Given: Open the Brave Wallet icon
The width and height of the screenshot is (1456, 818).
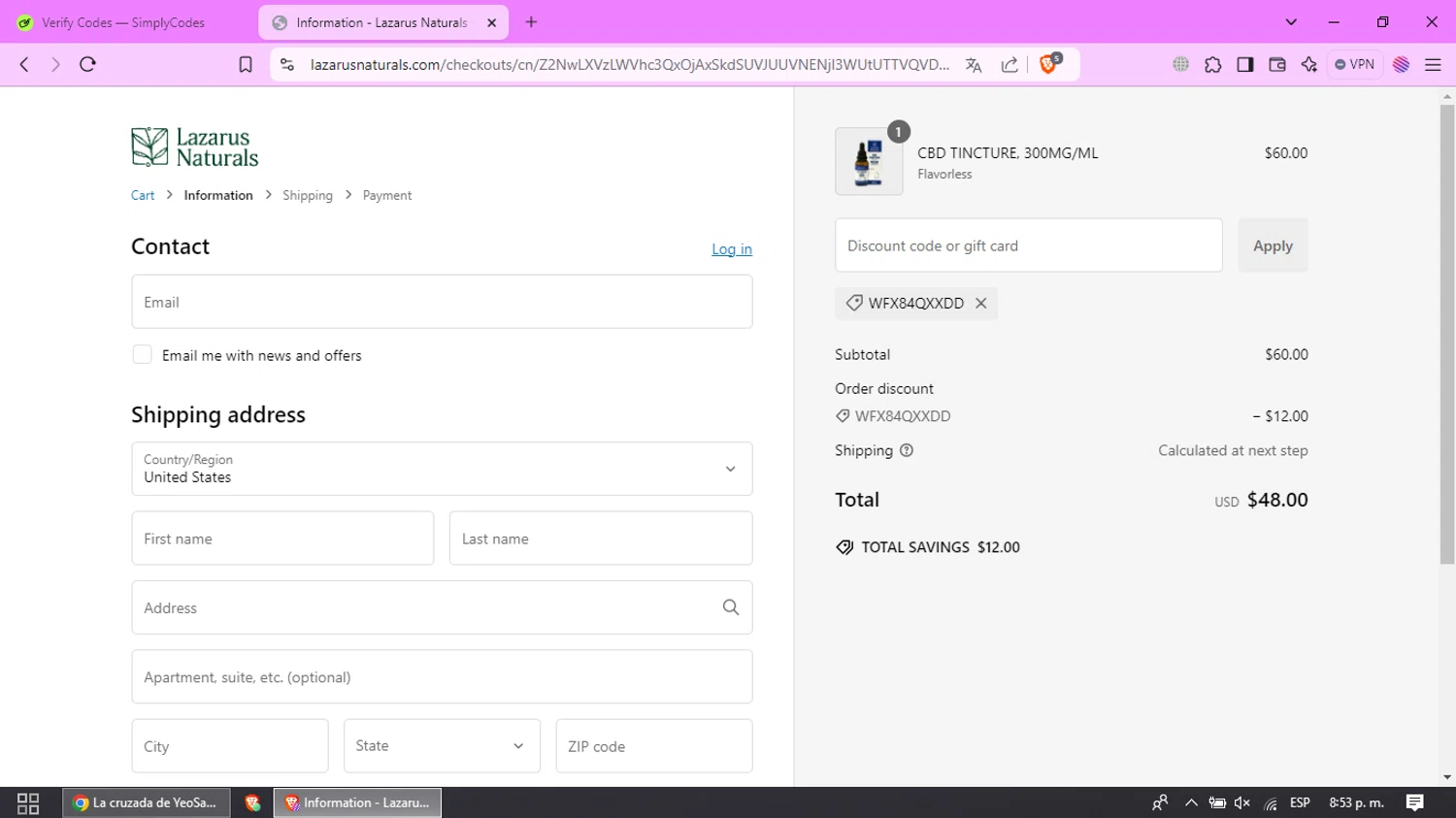Looking at the screenshot, I should tap(1276, 64).
